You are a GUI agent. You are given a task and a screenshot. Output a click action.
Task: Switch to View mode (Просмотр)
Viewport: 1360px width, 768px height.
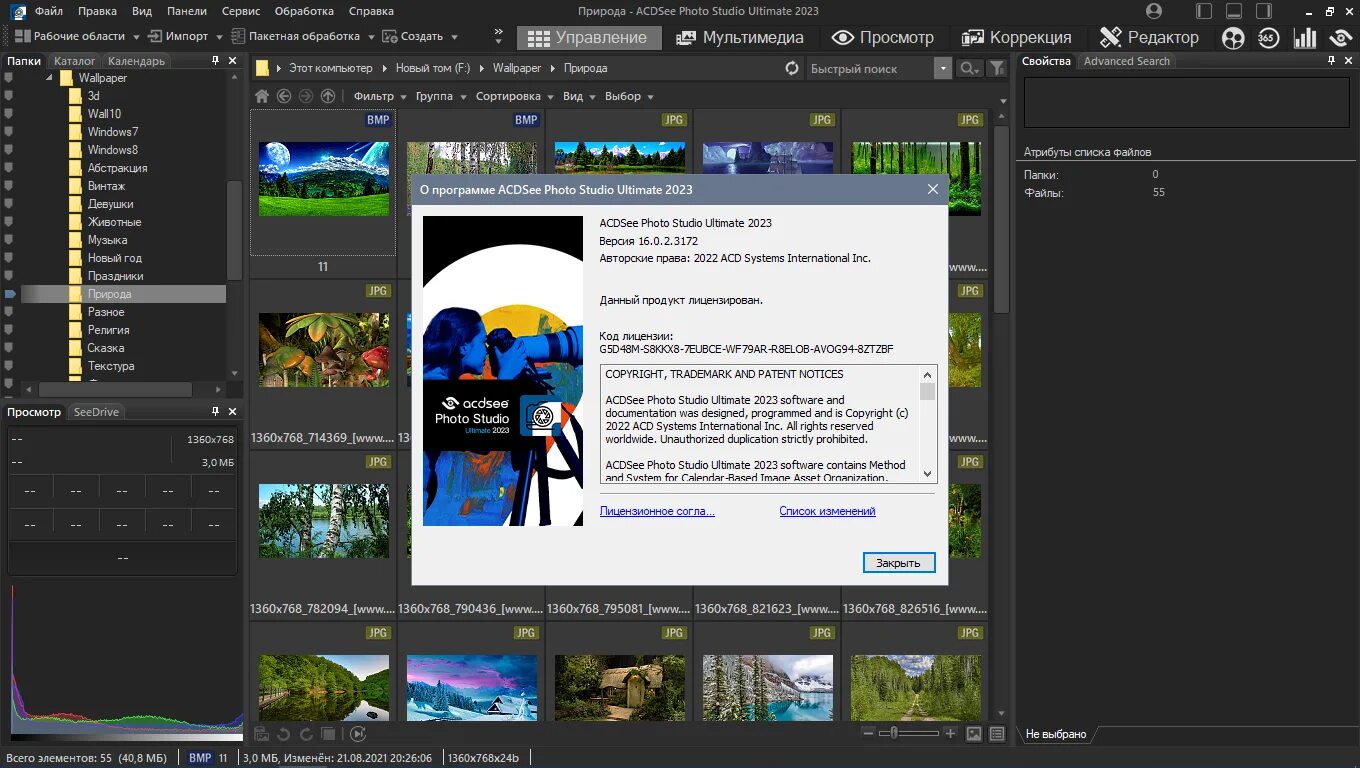pos(883,37)
